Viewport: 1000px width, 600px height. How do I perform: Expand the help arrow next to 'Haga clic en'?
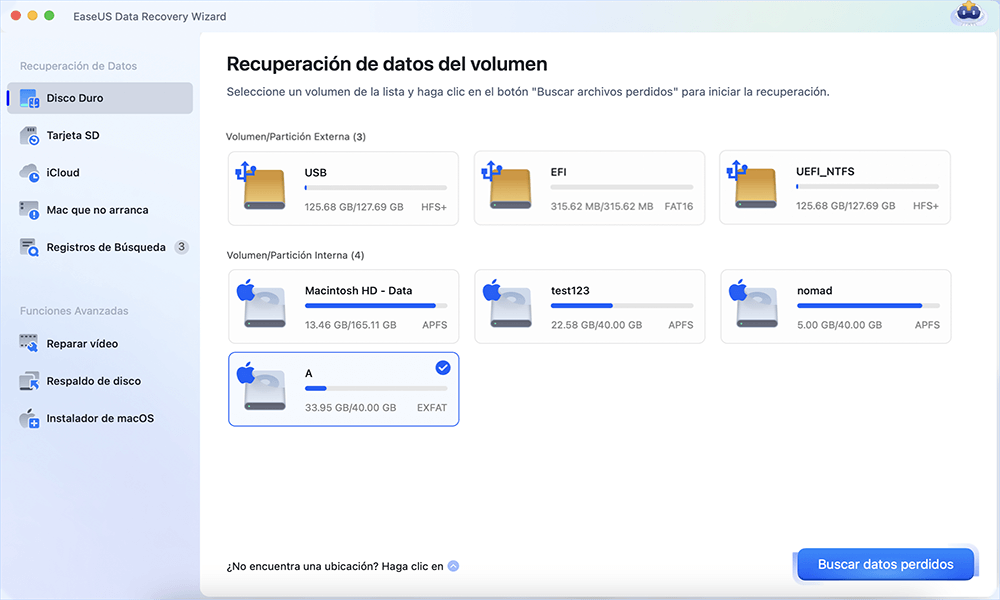[453, 566]
